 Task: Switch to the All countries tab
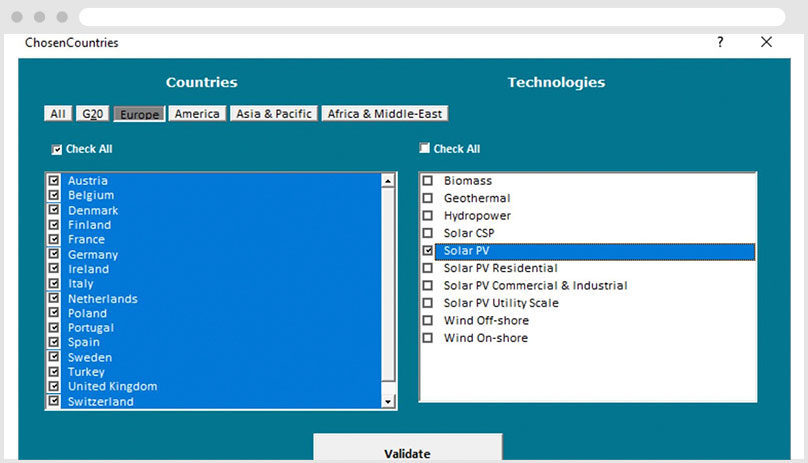point(58,114)
